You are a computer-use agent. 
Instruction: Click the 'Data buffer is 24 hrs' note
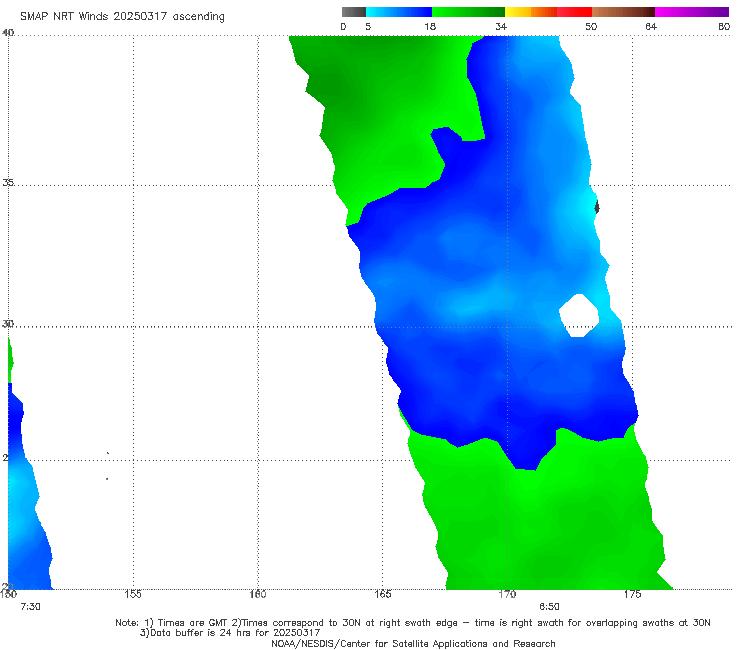[230, 633]
